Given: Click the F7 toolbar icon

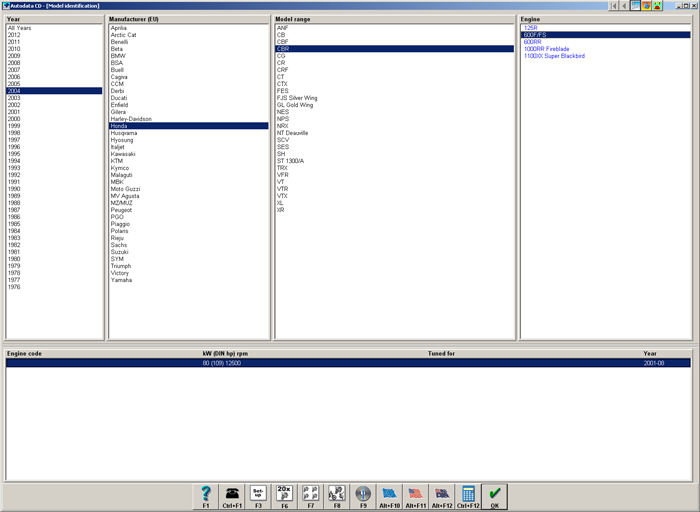Looking at the screenshot, I should pyautogui.click(x=311, y=496).
